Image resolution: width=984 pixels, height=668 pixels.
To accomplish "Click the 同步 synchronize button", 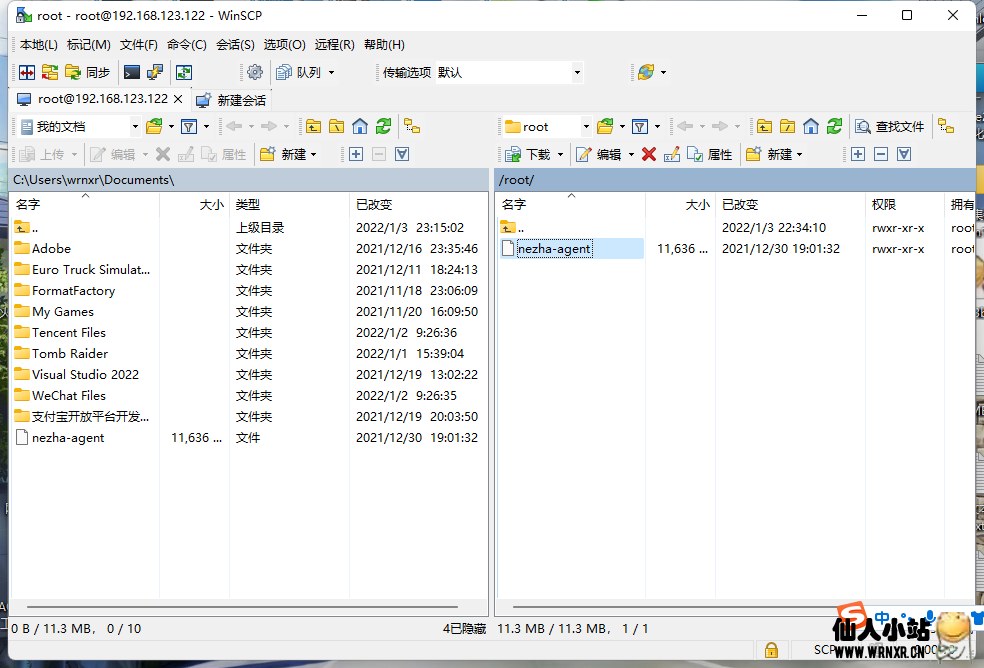I will click(x=88, y=73).
